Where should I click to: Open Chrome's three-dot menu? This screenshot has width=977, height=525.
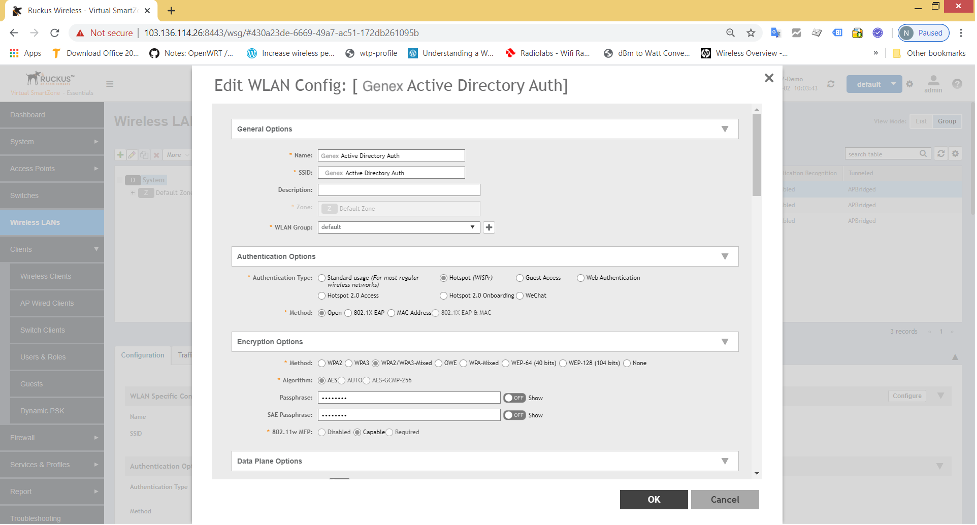pyautogui.click(x=961, y=33)
